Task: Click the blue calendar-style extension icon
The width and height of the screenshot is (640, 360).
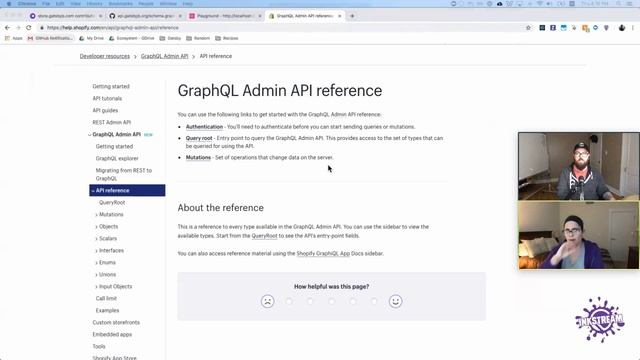Action: pyautogui.click(x=564, y=28)
